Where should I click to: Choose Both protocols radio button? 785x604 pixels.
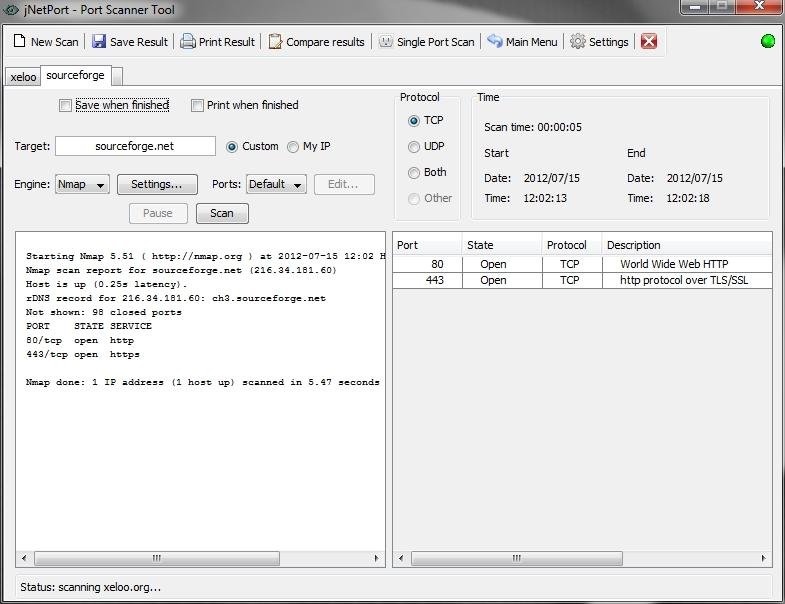(x=414, y=173)
